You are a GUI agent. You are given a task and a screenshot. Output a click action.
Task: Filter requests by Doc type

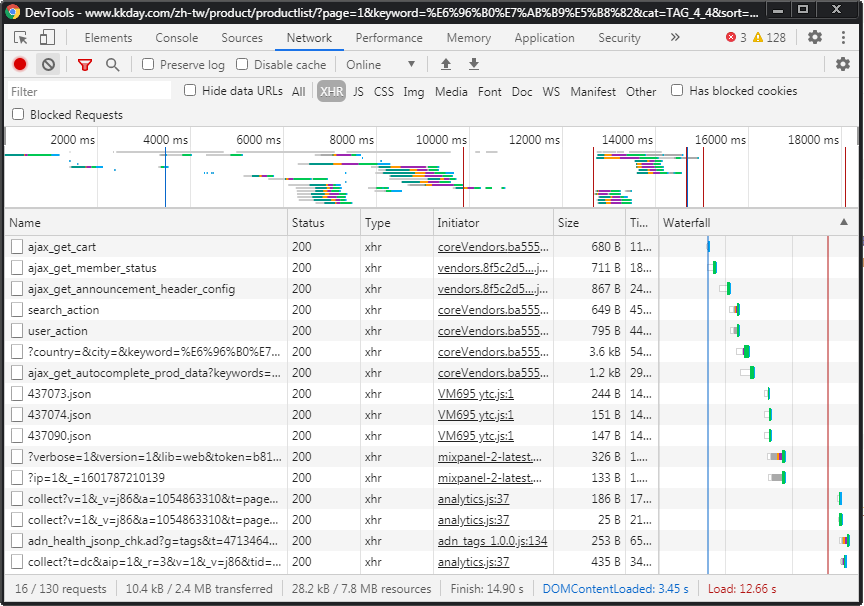pos(522,91)
